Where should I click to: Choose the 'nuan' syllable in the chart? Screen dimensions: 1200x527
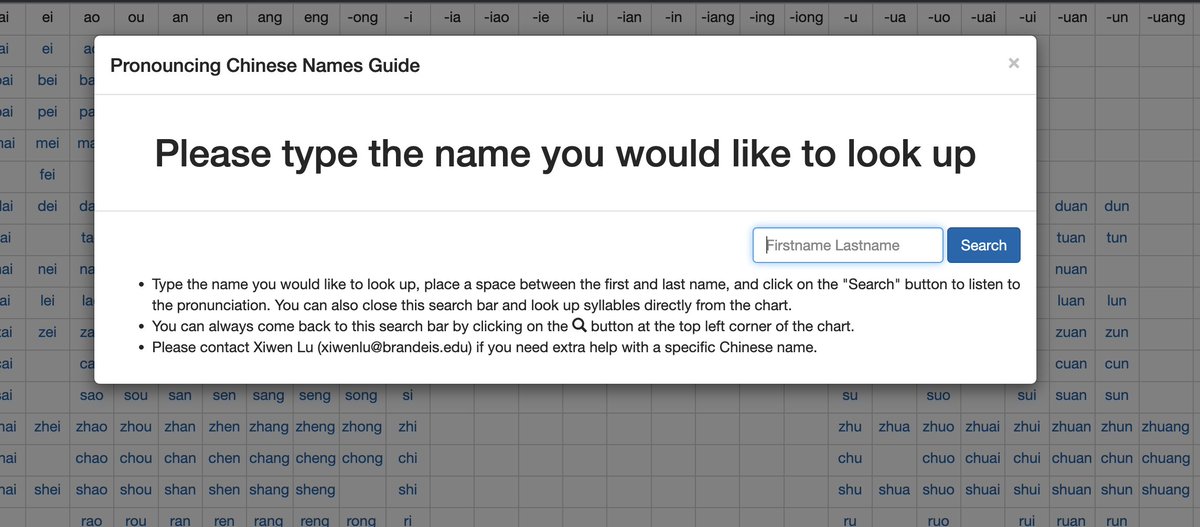[1071, 270]
